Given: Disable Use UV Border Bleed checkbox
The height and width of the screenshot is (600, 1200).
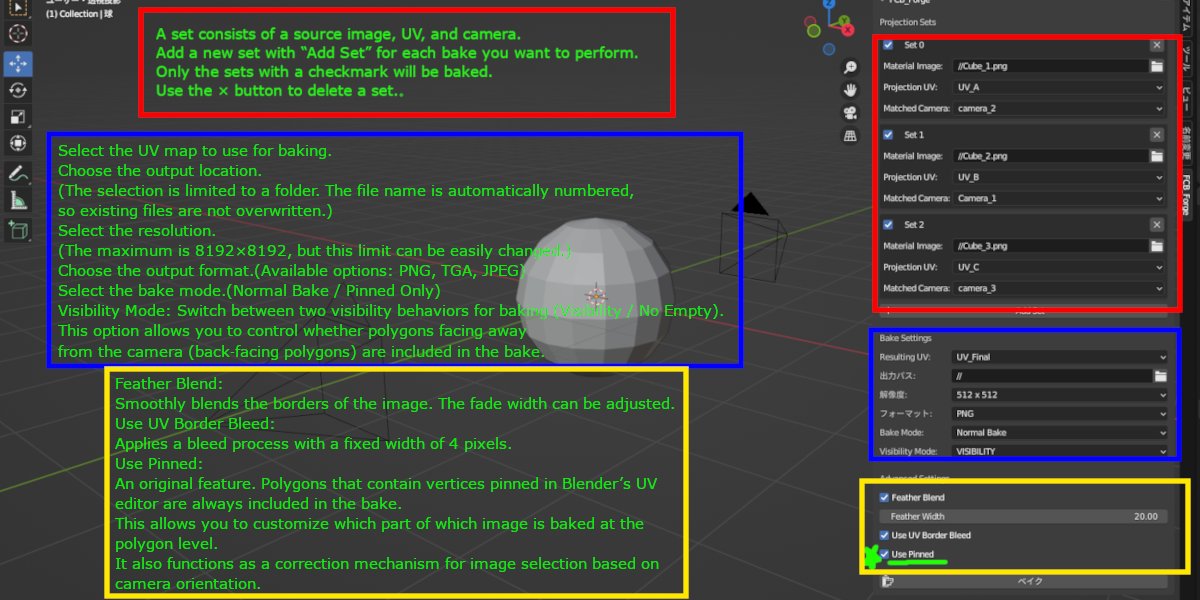Looking at the screenshot, I should pos(884,535).
